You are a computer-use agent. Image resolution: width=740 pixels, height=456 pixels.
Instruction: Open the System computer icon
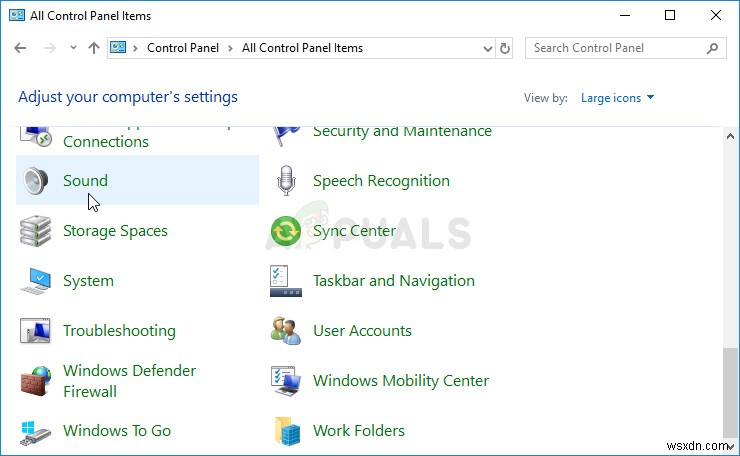tap(36, 281)
